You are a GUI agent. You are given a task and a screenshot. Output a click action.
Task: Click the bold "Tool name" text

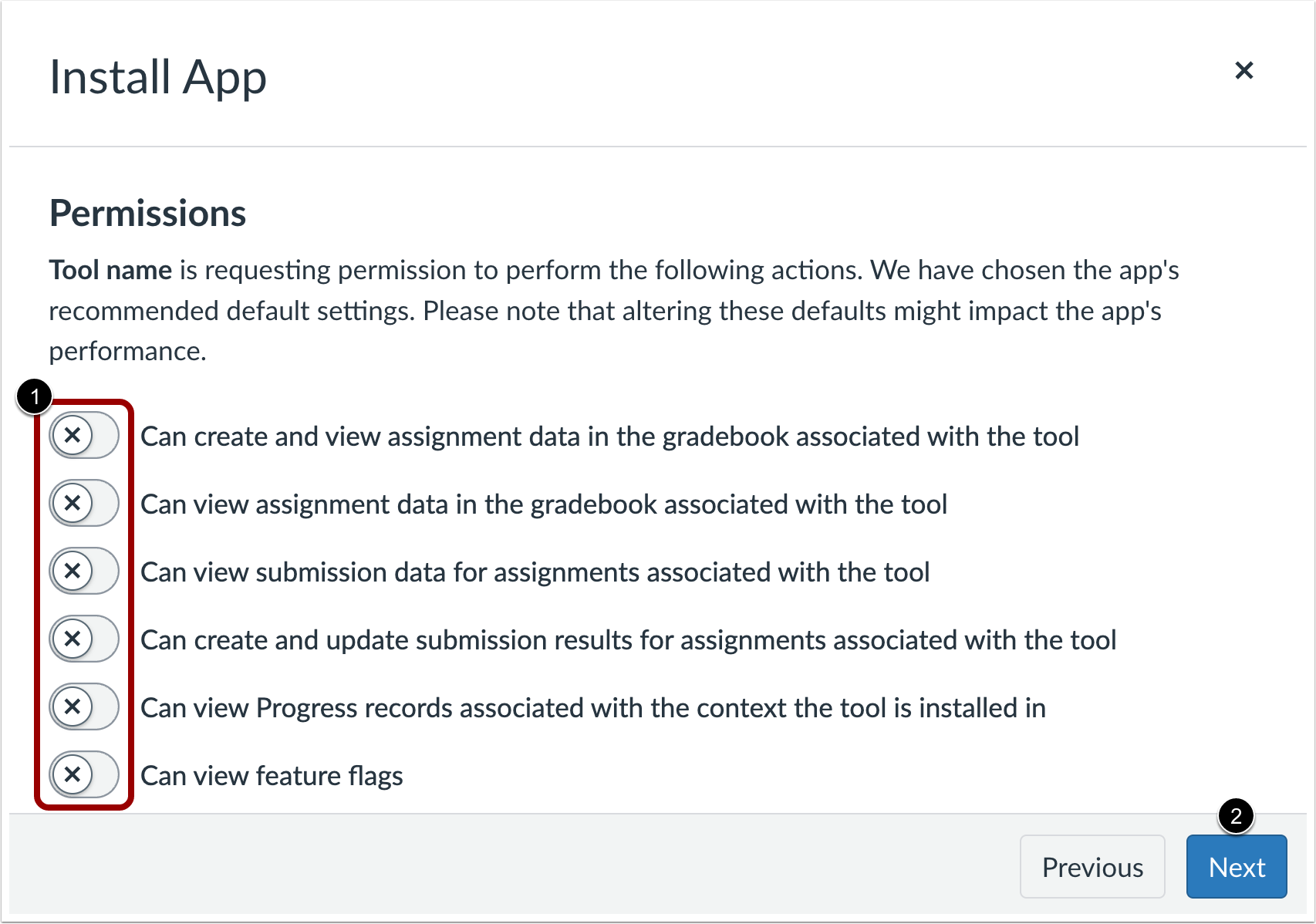pos(110,270)
